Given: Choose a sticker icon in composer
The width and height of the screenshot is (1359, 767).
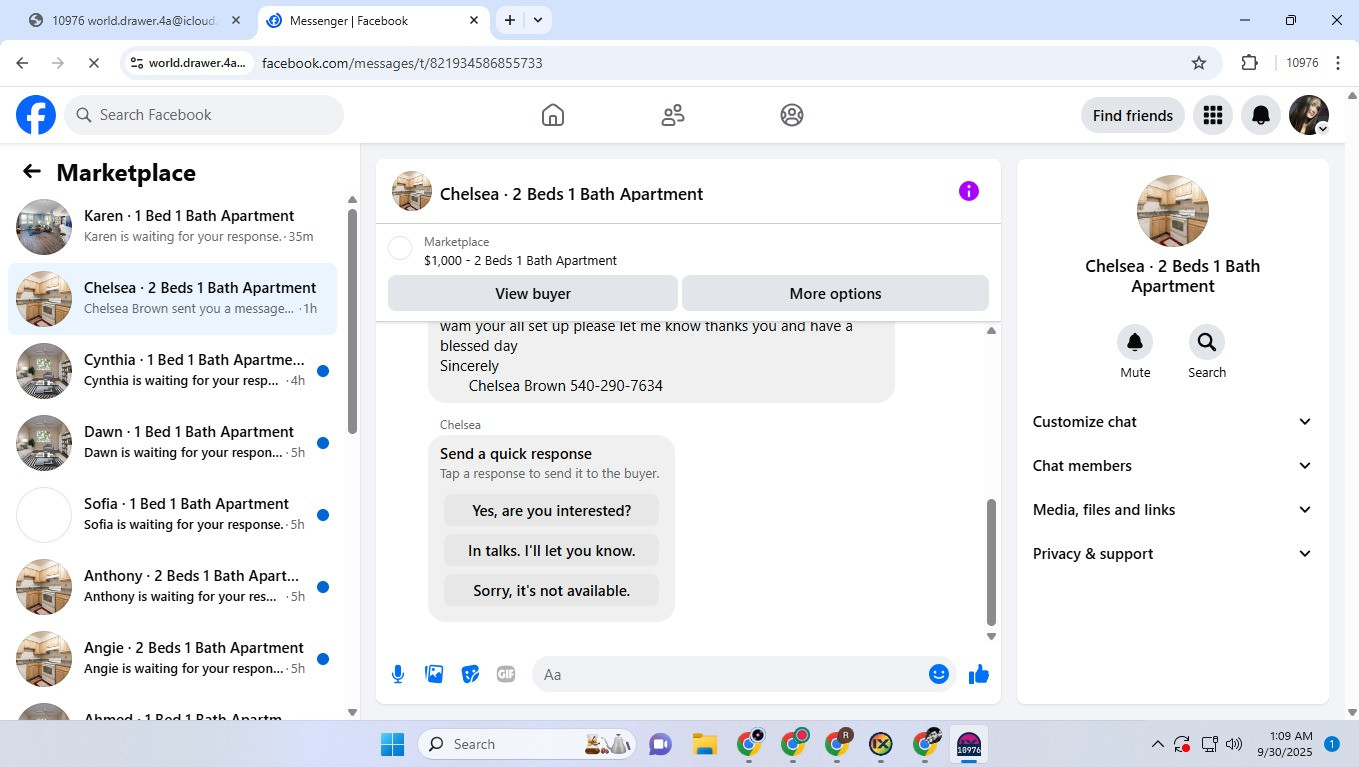Looking at the screenshot, I should 470,674.
